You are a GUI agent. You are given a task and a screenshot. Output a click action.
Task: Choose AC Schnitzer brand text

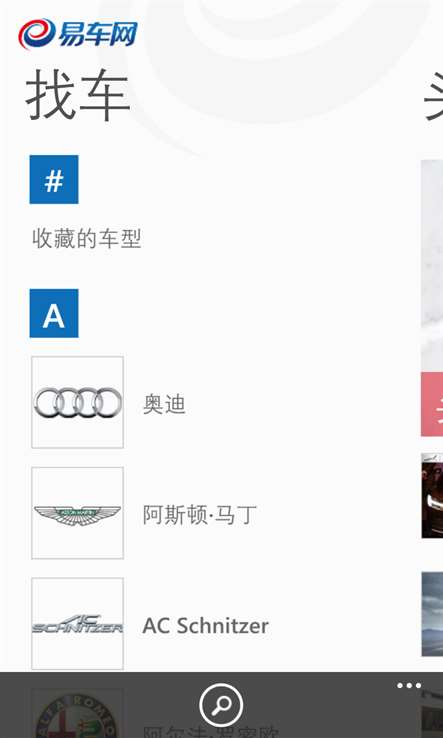[x=206, y=626]
